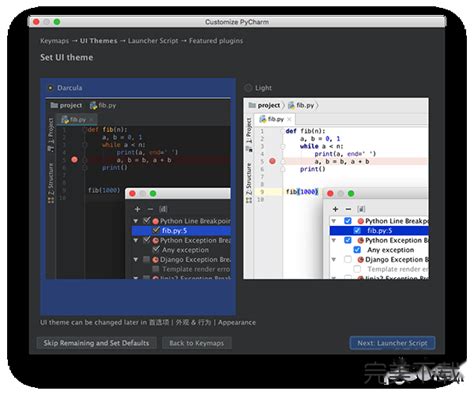Select UI Themes step in breadcrumb

pyautogui.click(x=99, y=41)
